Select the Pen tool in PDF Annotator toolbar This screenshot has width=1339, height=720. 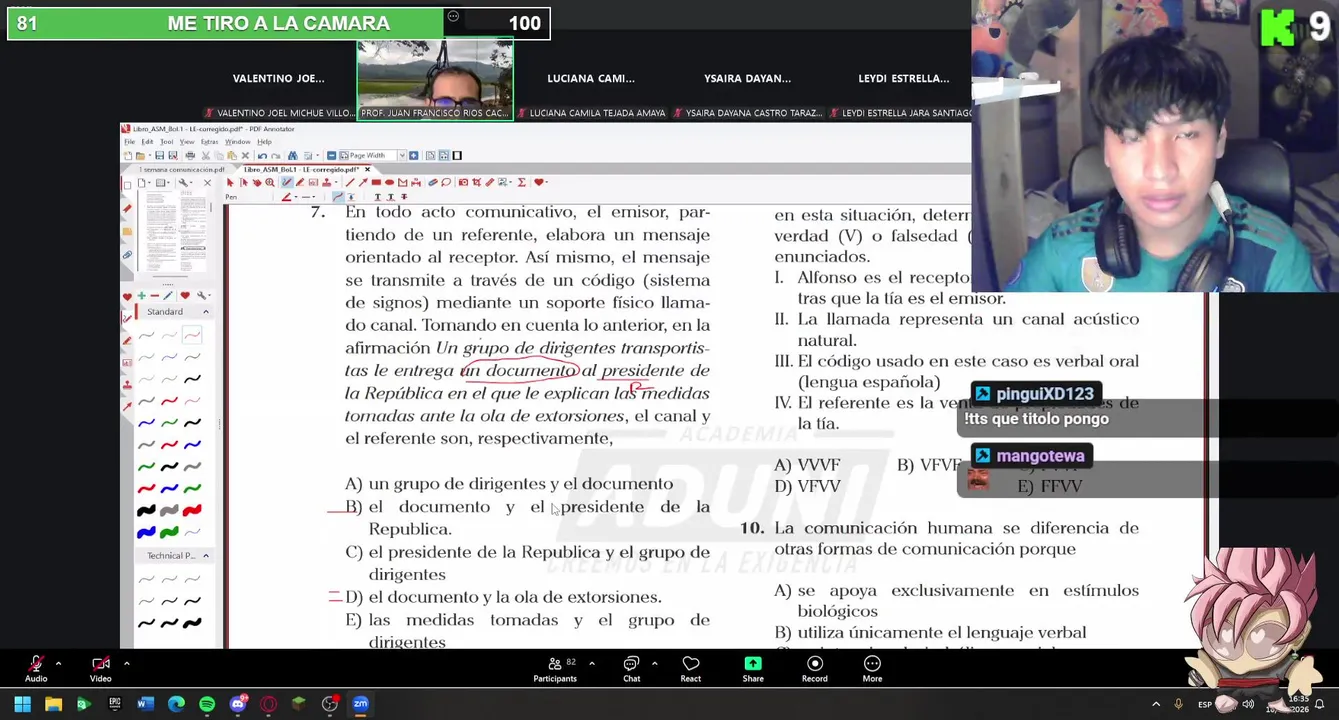click(287, 182)
